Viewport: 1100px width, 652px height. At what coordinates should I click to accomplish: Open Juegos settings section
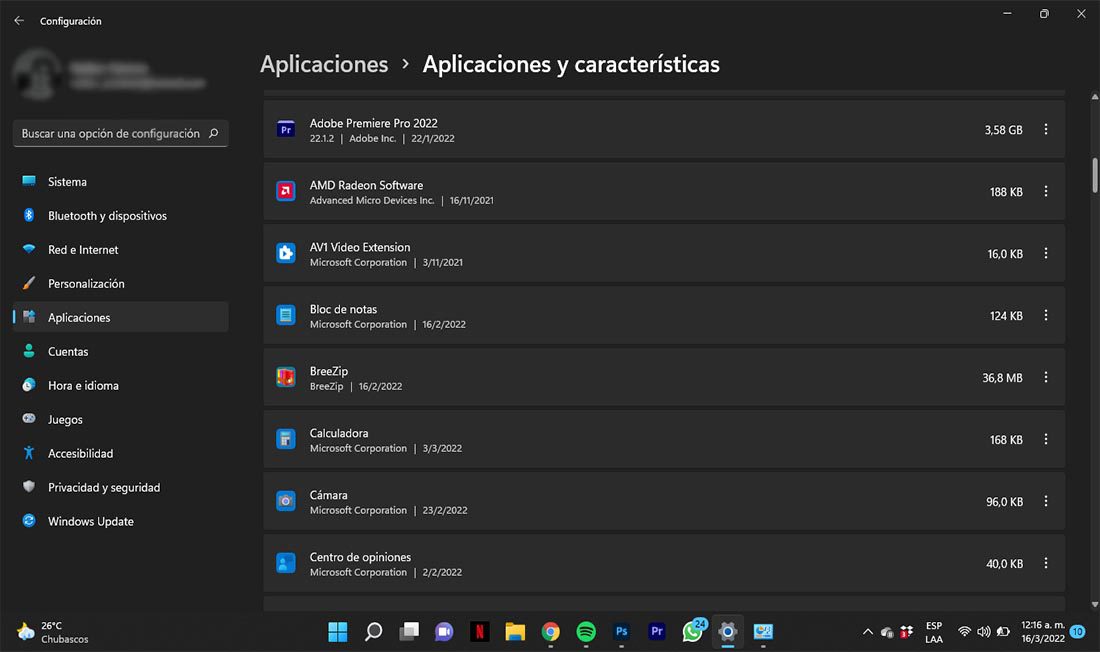121,420
